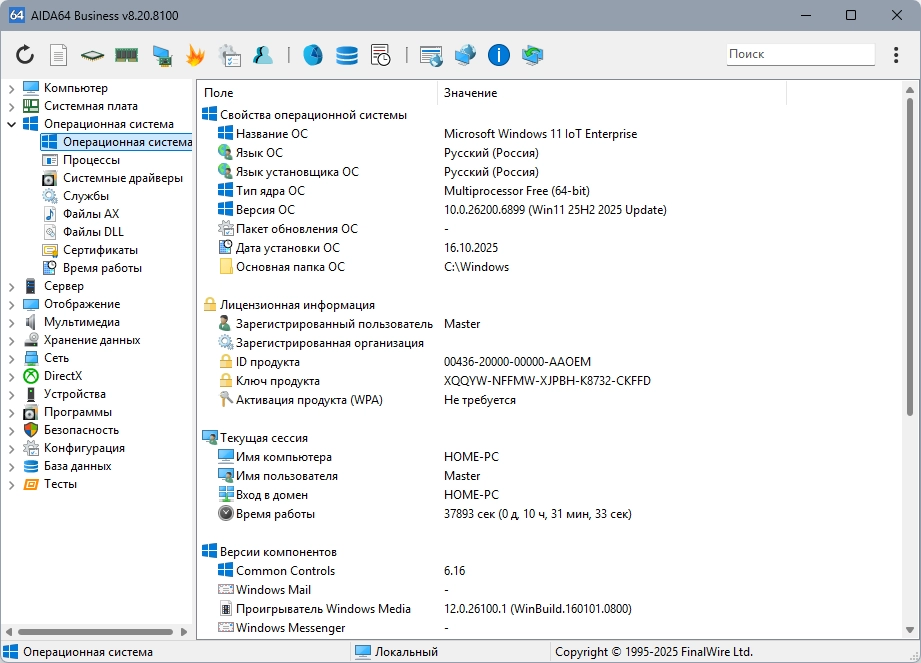The height and width of the screenshot is (663, 921).
Task: Open the three-dot menu beside search
Action: [895, 55]
